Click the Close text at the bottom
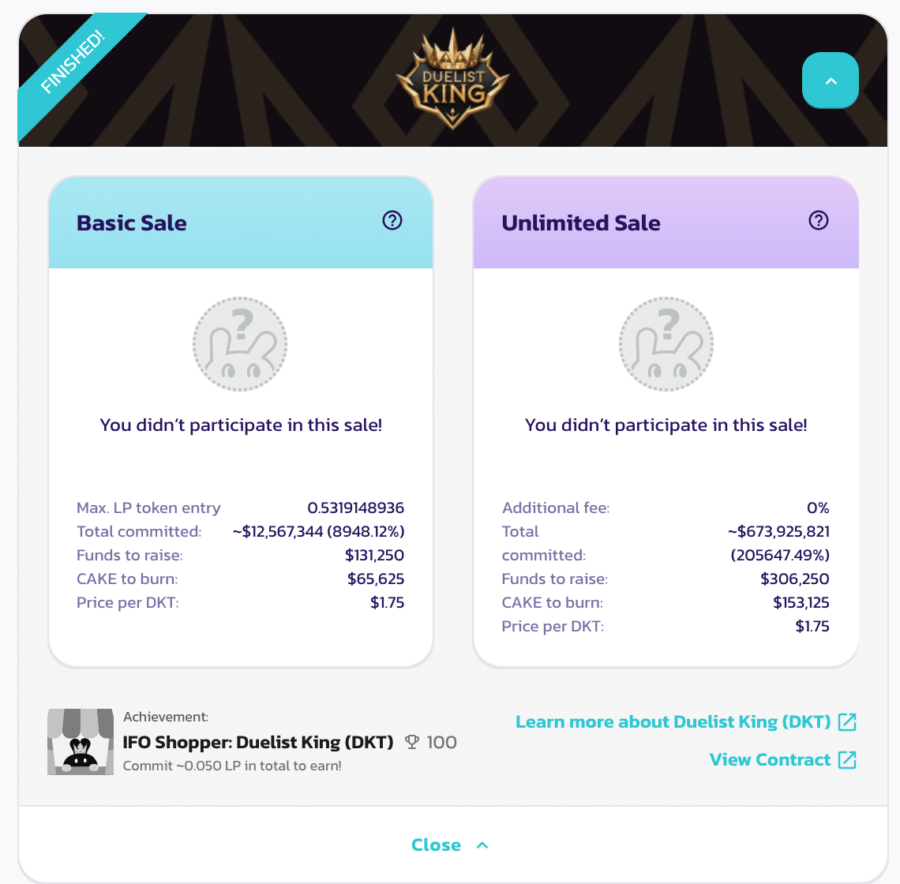The image size is (900, 884). pyautogui.click(x=436, y=845)
